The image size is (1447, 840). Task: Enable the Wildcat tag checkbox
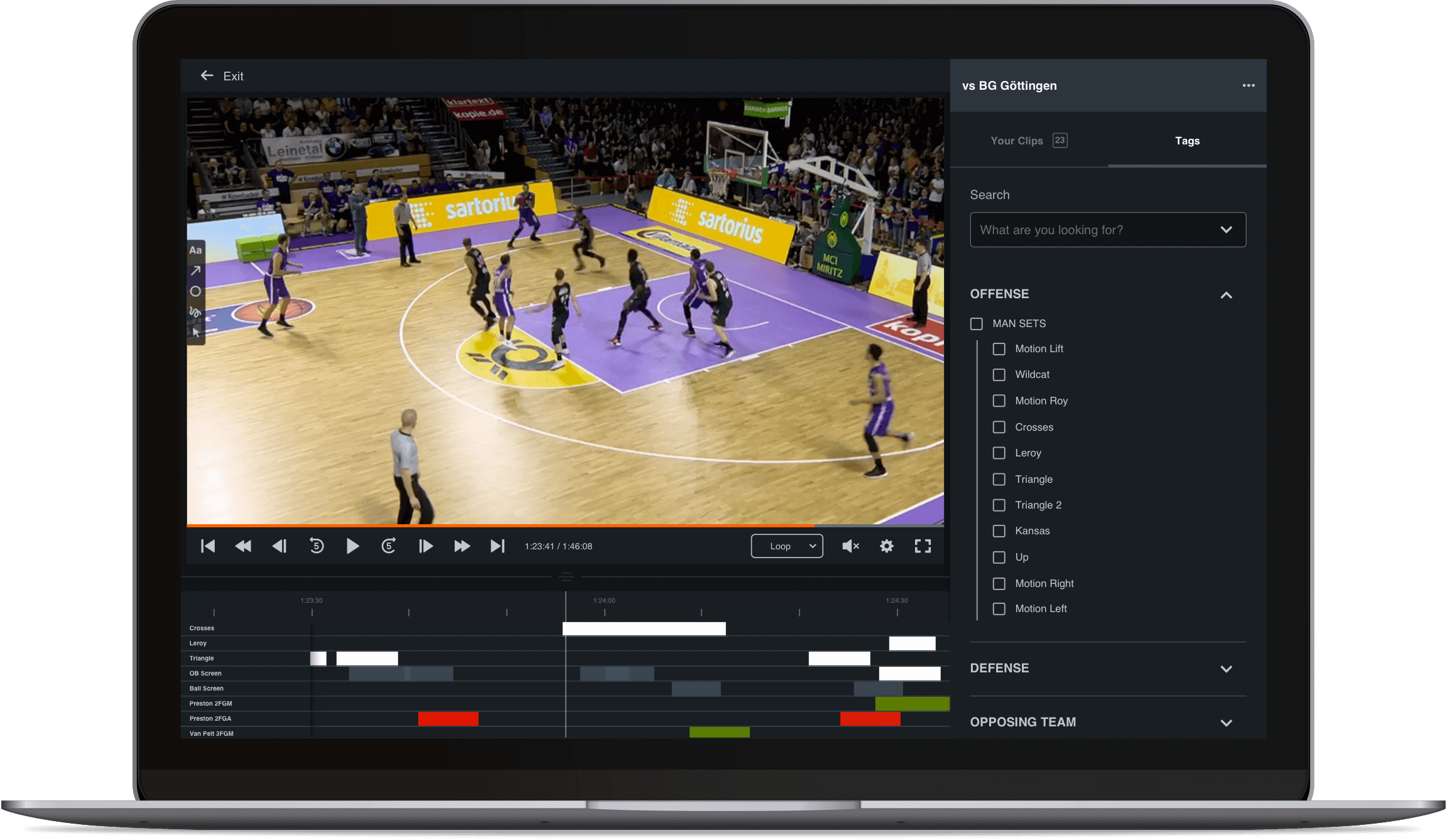pos(999,374)
